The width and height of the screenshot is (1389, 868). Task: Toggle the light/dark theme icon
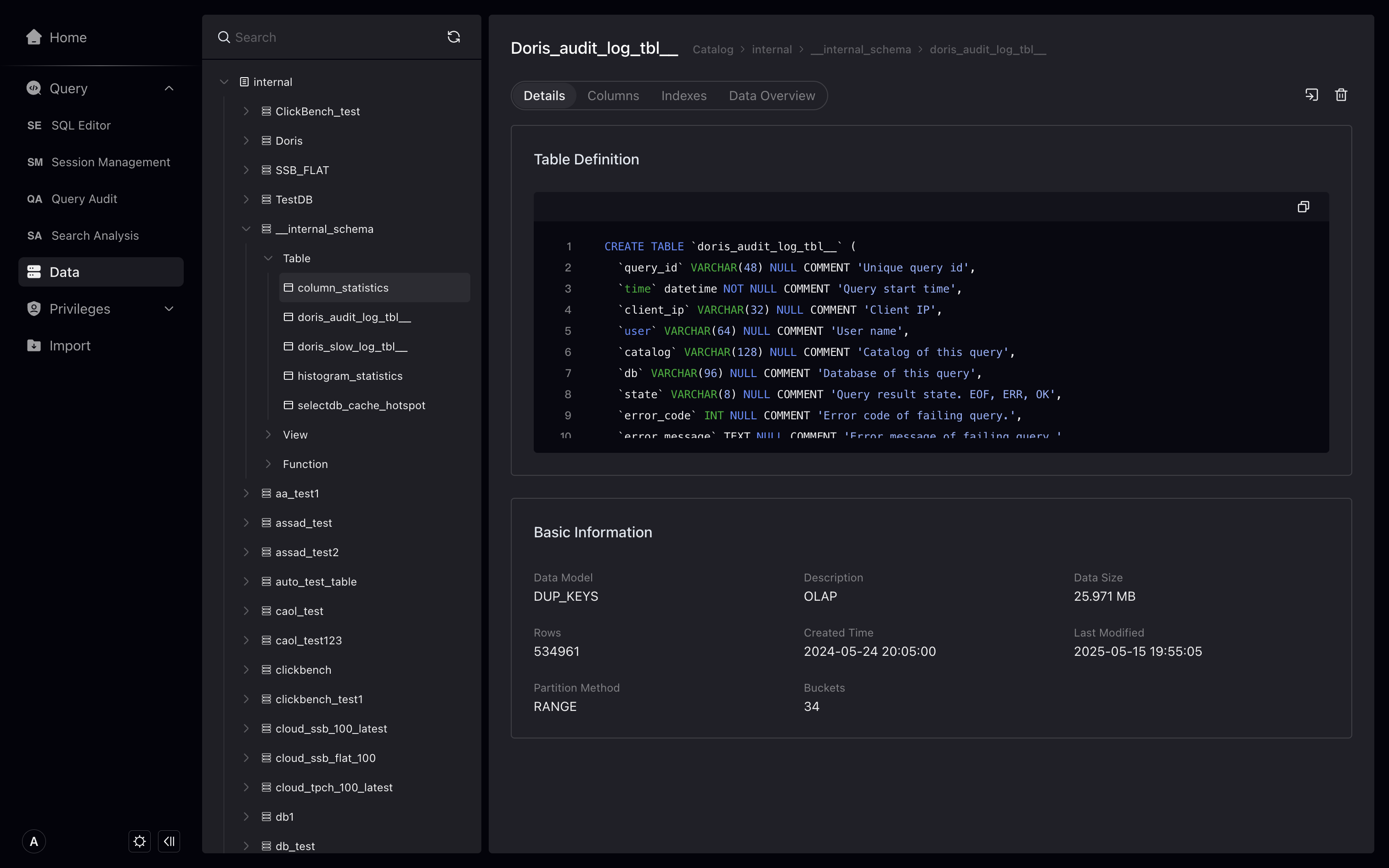pyautogui.click(x=140, y=841)
